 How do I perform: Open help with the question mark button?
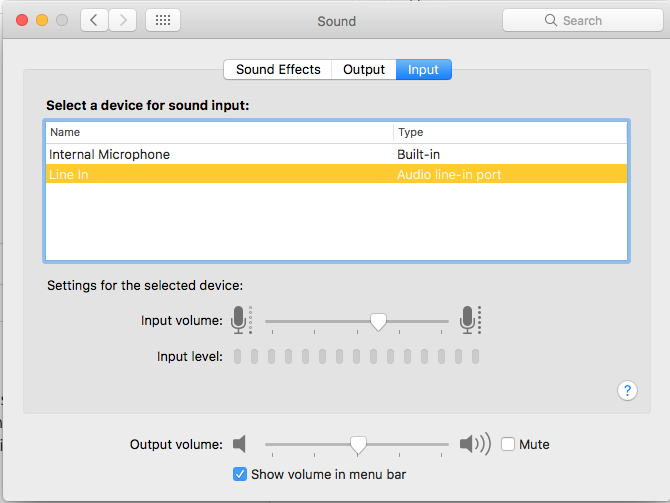[627, 390]
